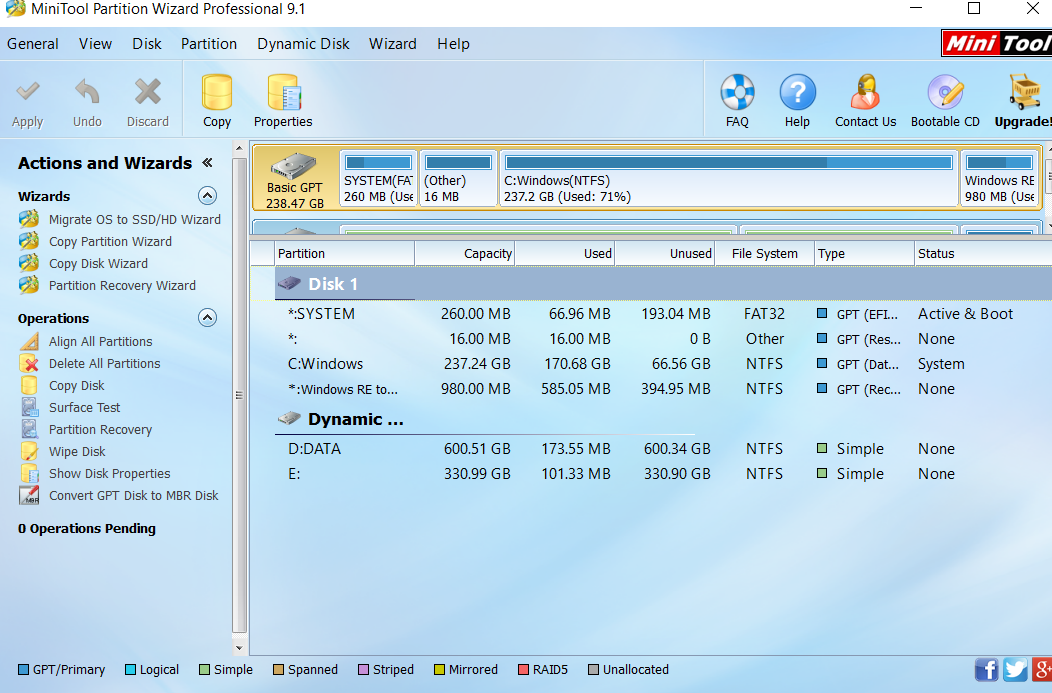Click the Copy disk toolbar icon
The width and height of the screenshot is (1052, 693).
click(217, 93)
